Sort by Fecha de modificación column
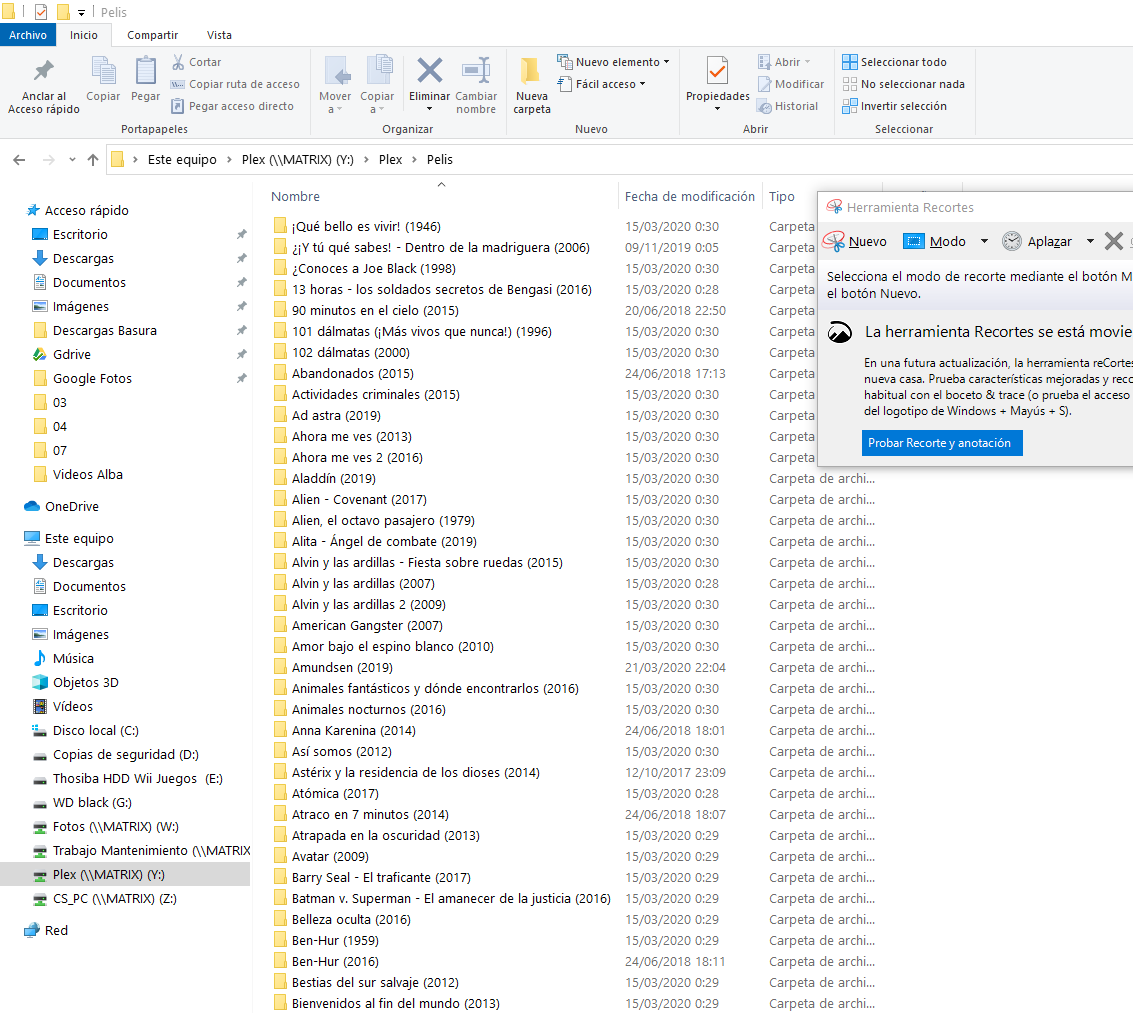Screen dimensions: 1133x1013 (x=689, y=197)
